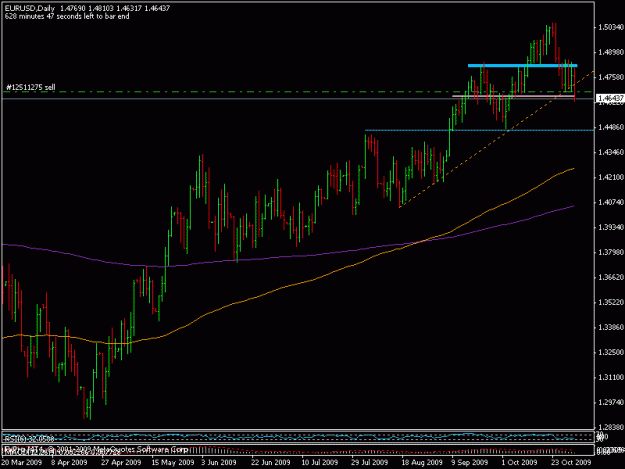625x469 pixels.
Task: Click the current price box 1.46437
Action: pyautogui.click(x=610, y=98)
